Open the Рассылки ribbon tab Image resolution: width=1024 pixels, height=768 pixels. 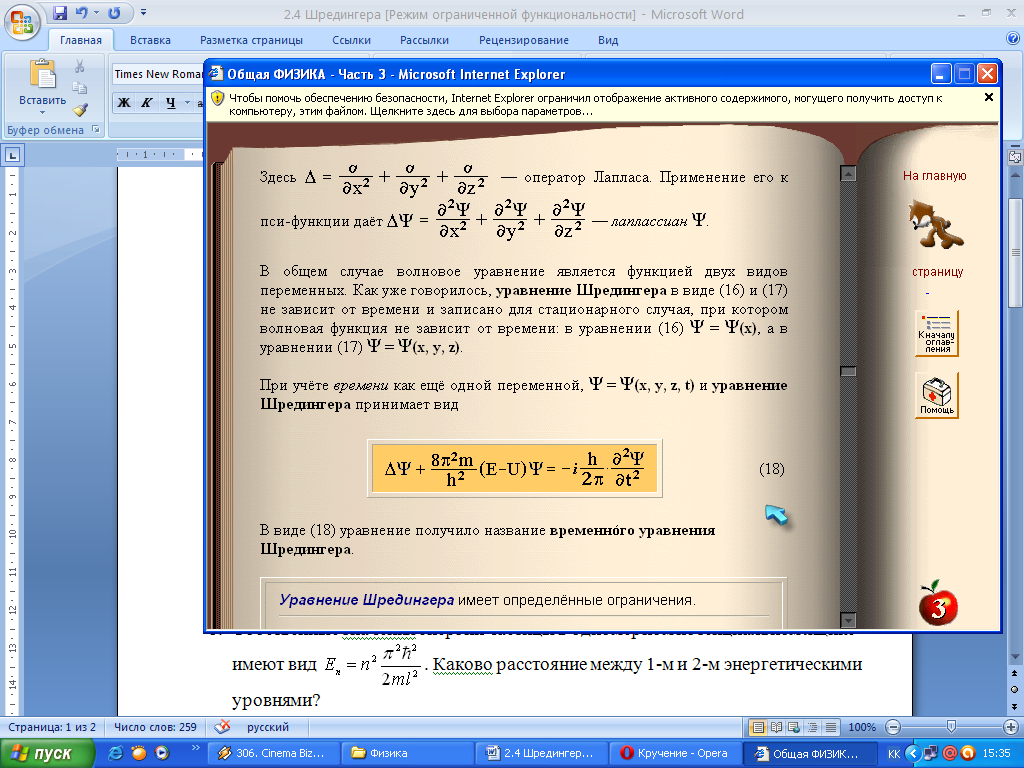(x=424, y=40)
